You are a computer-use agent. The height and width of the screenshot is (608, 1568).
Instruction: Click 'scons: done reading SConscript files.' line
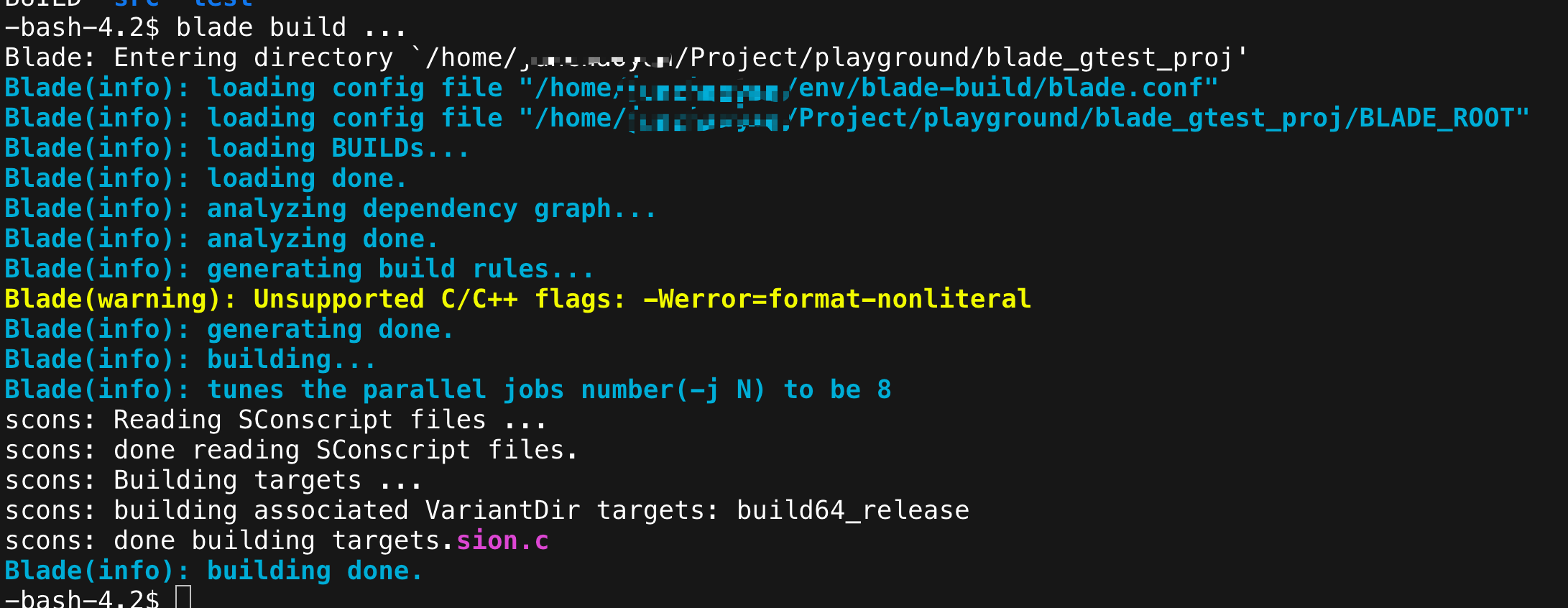(x=292, y=450)
